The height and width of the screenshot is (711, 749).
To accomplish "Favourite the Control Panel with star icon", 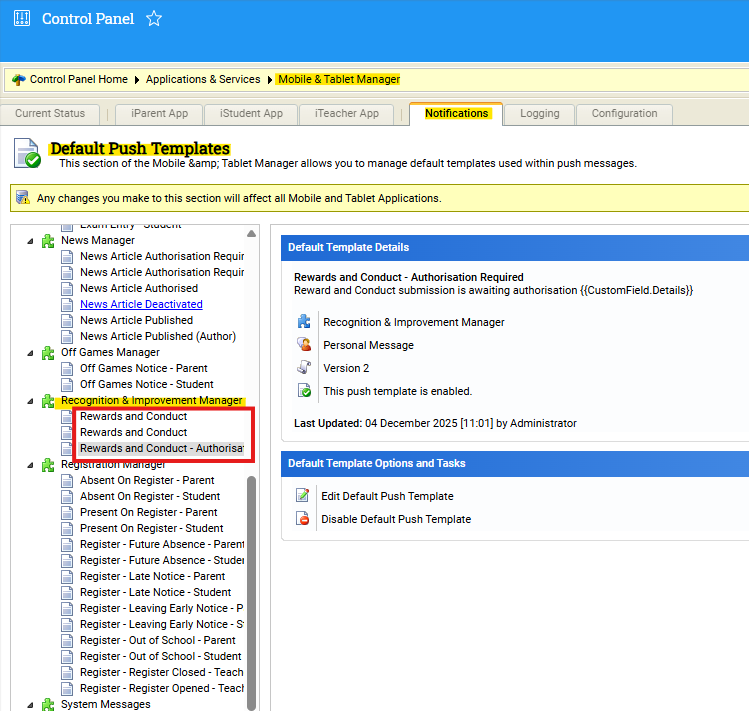I will pos(154,19).
